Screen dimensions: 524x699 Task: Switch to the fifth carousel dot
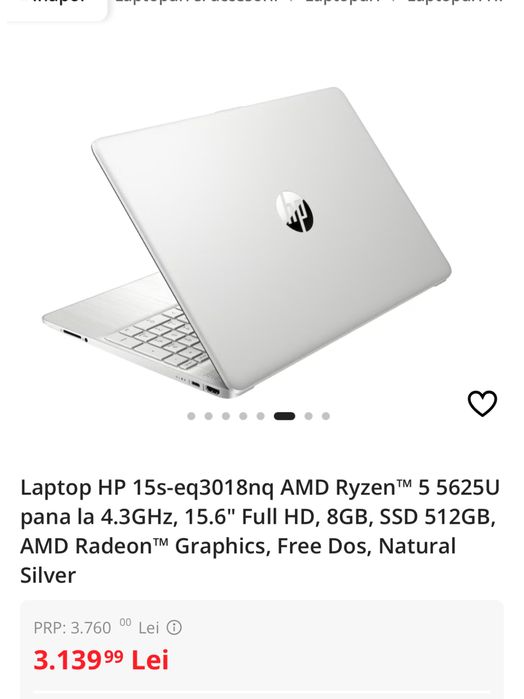260,416
